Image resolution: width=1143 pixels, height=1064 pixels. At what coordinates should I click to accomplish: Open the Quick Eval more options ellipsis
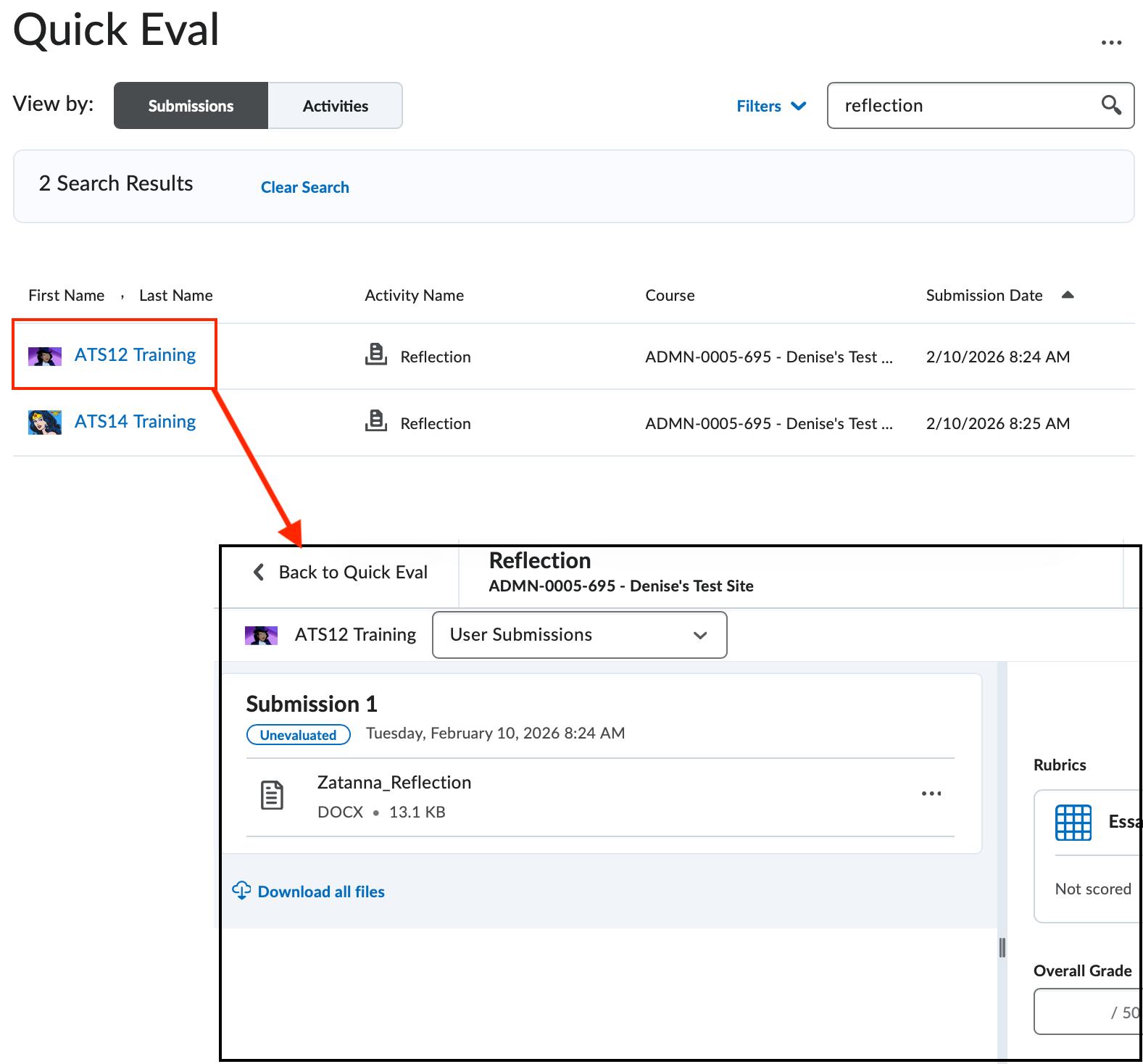pos(1110,43)
